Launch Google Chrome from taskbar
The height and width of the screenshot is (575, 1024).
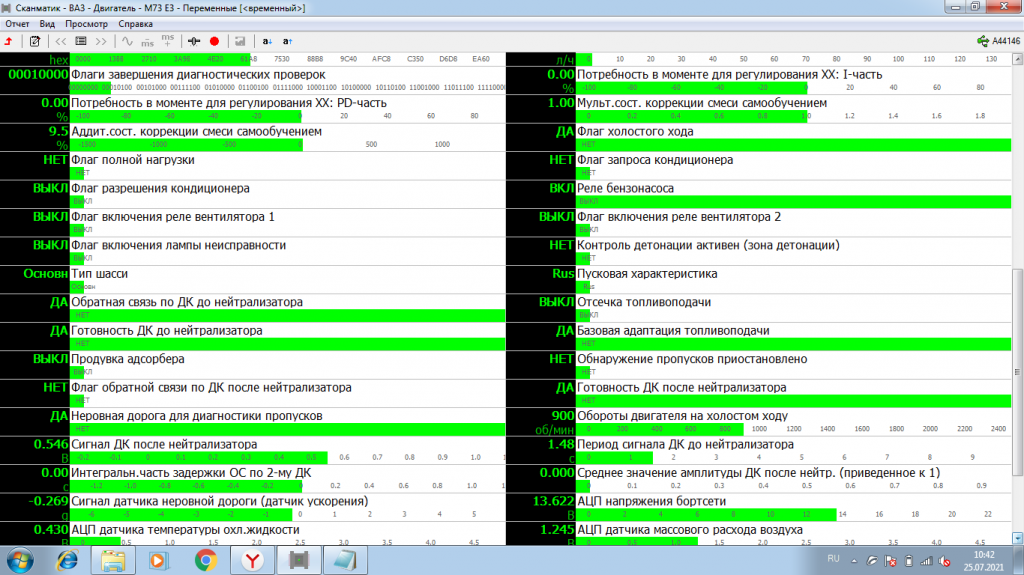click(206, 561)
